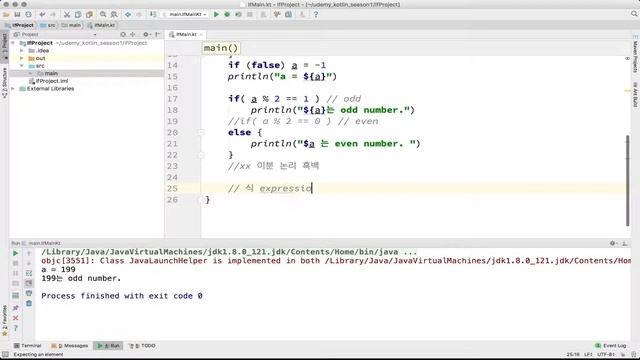
Task: Select the src breadcrumb in navigation bar
Action: (x=48, y=25)
